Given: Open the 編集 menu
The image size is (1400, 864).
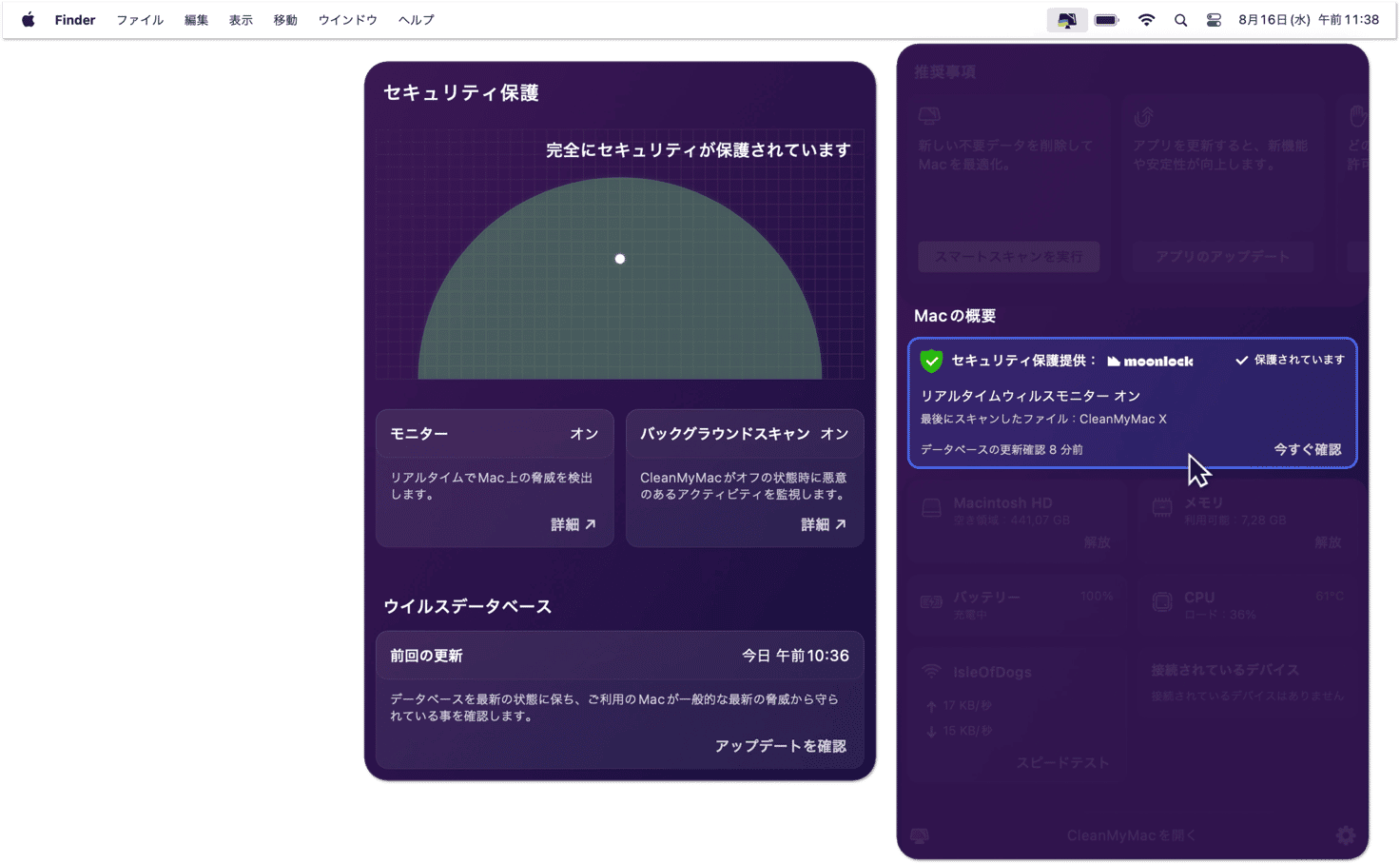Looking at the screenshot, I should 196,20.
